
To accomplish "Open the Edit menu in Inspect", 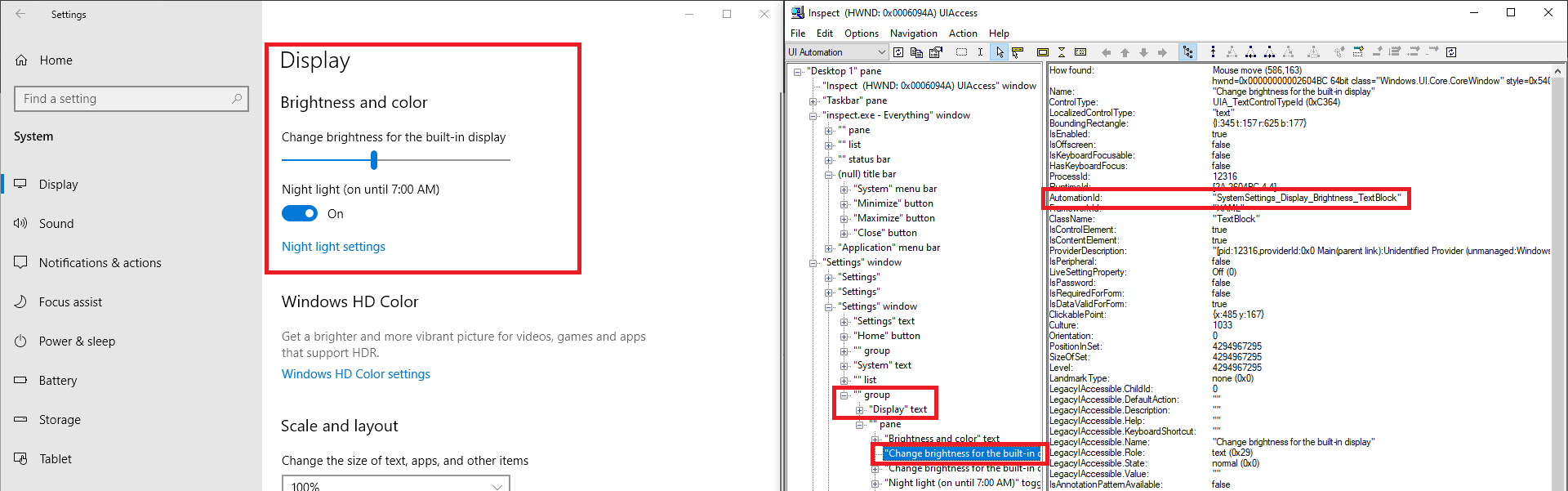I will coord(825,33).
